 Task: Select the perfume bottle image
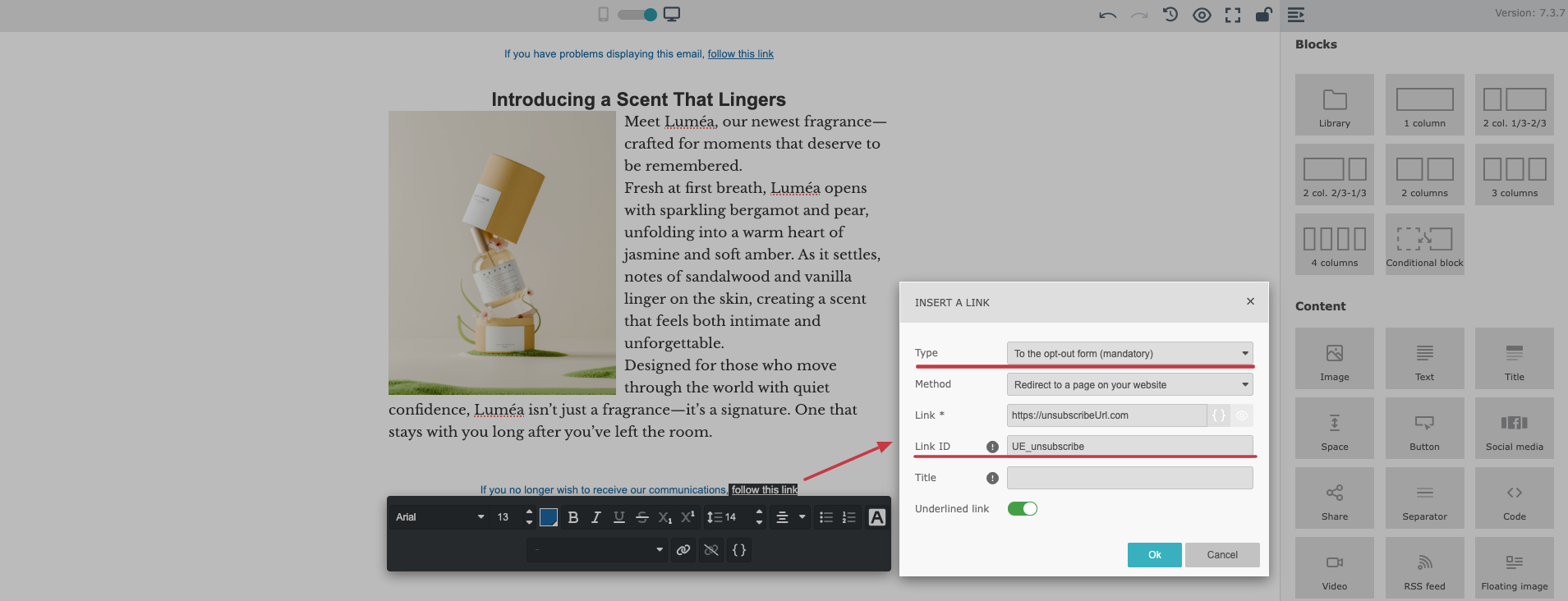click(x=502, y=253)
